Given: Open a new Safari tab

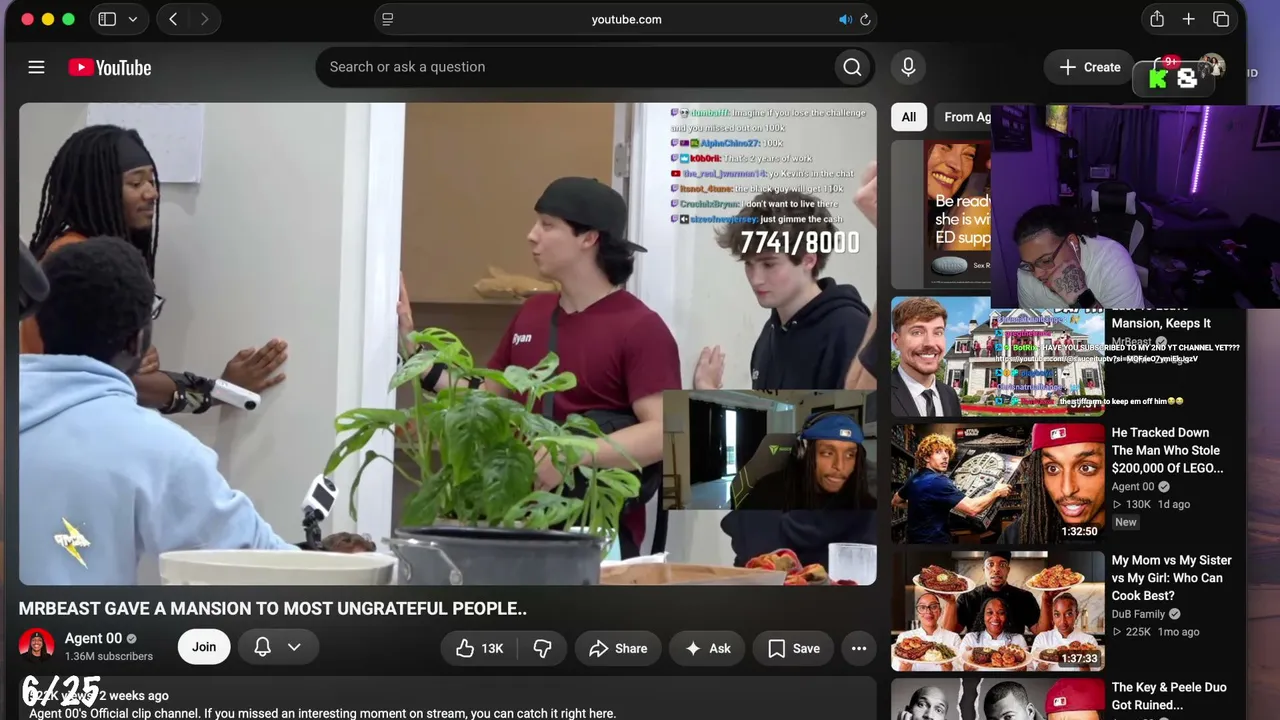Looking at the screenshot, I should (x=1189, y=19).
